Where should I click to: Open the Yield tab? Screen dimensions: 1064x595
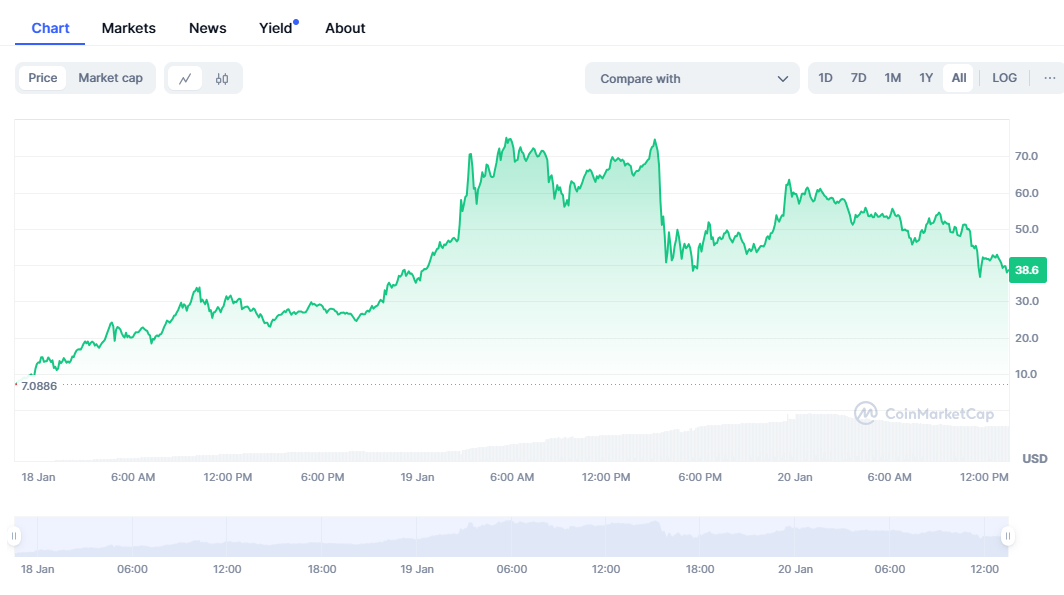point(276,28)
